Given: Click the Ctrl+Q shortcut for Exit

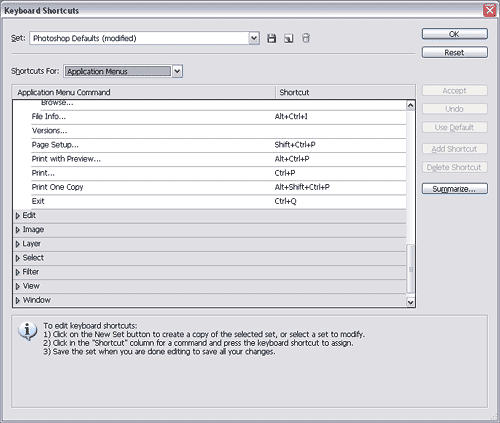Looking at the screenshot, I should coord(285,201).
